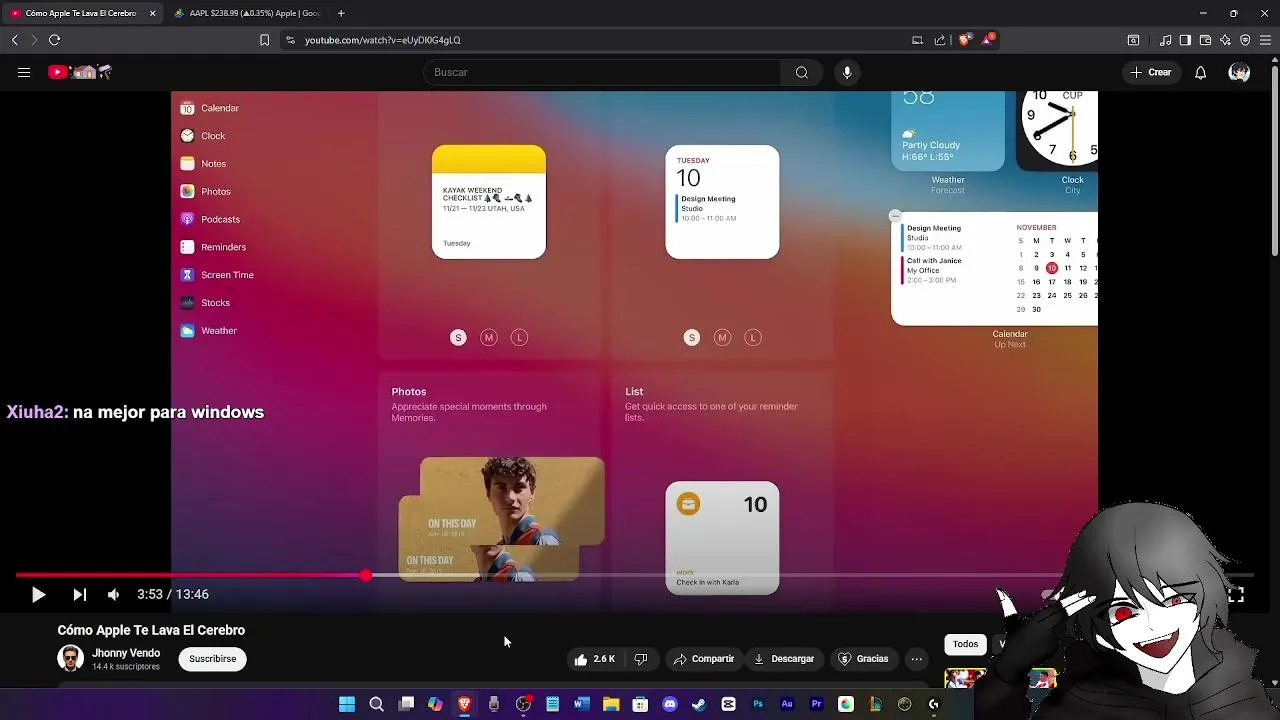1280x720 pixels.
Task: Mute the video volume
Action: 113,595
